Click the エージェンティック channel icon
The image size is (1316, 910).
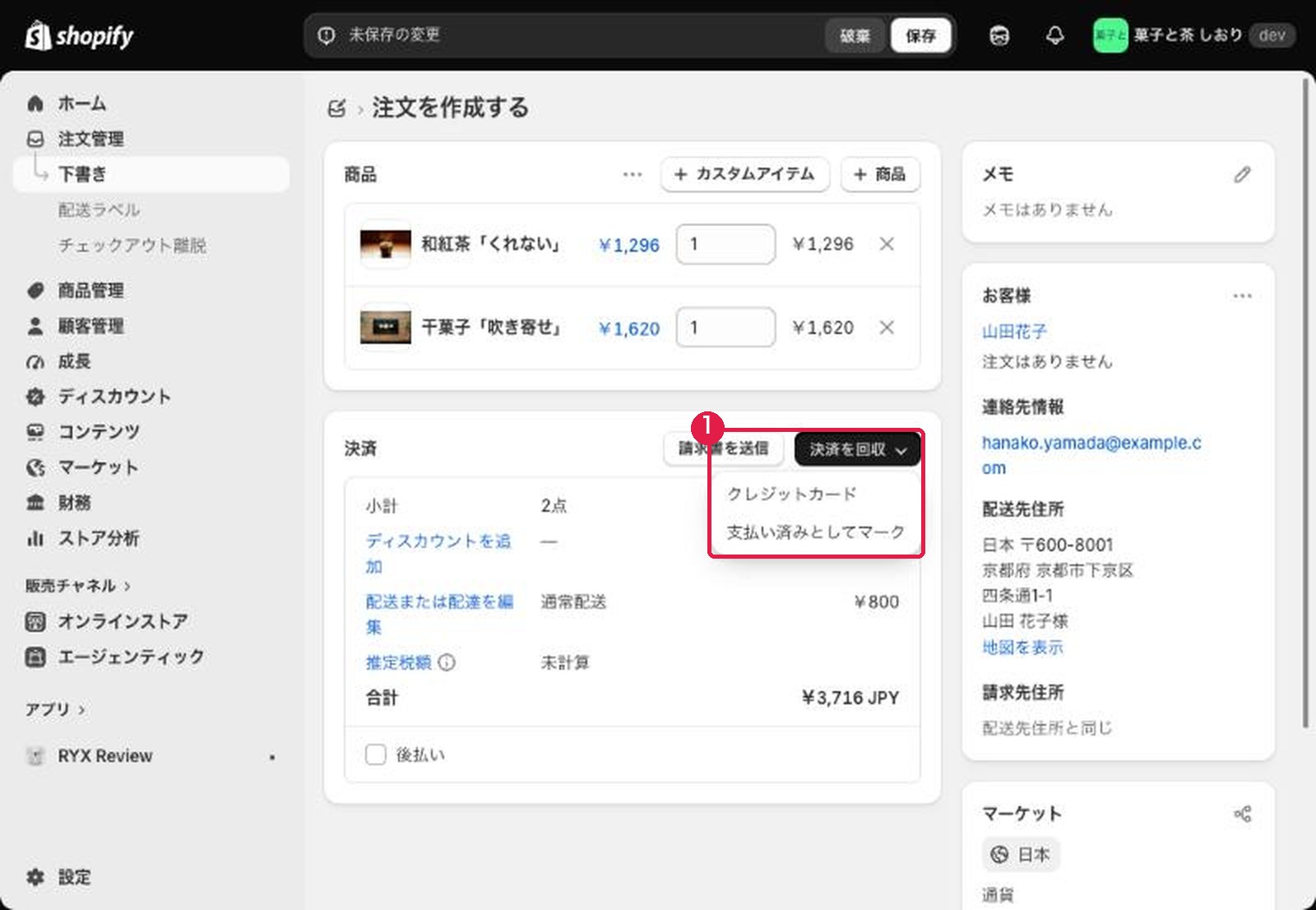[x=35, y=657]
